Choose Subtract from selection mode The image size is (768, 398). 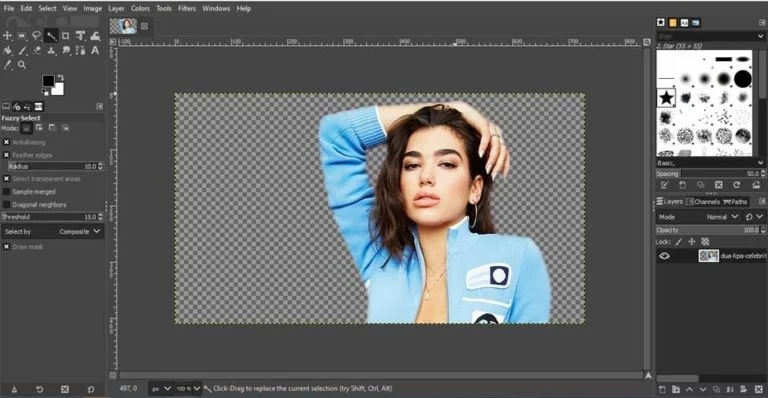click(x=52, y=128)
